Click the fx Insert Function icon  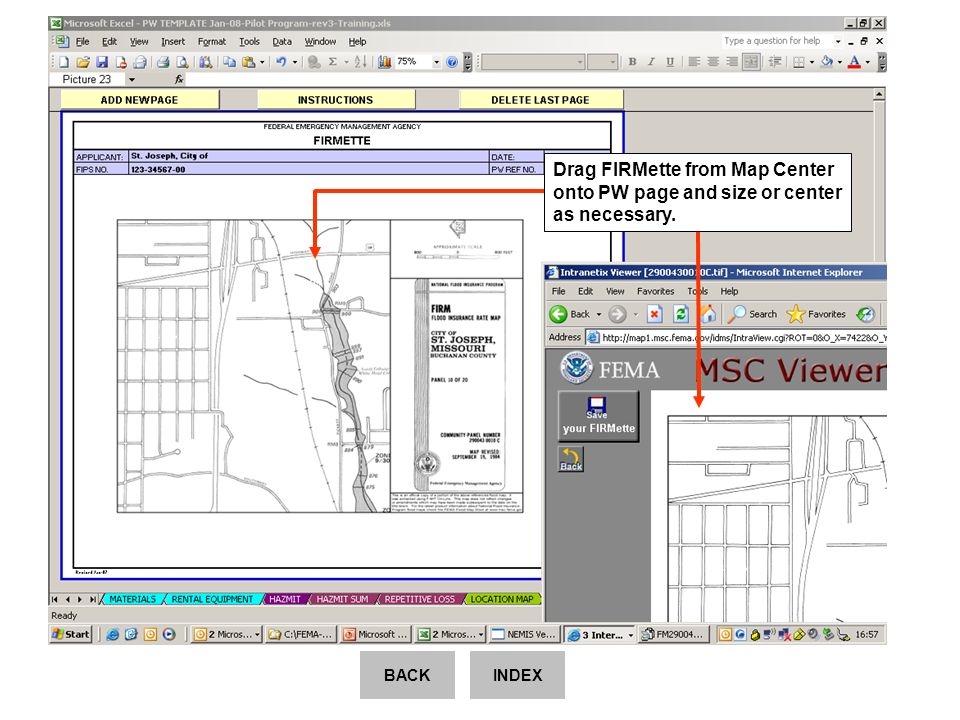click(x=179, y=80)
